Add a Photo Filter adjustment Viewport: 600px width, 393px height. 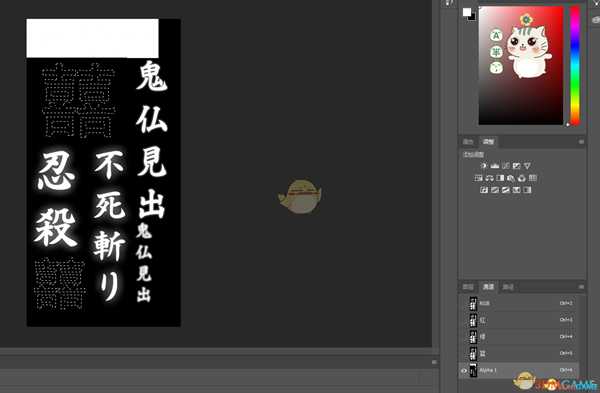(x=511, y=178)
